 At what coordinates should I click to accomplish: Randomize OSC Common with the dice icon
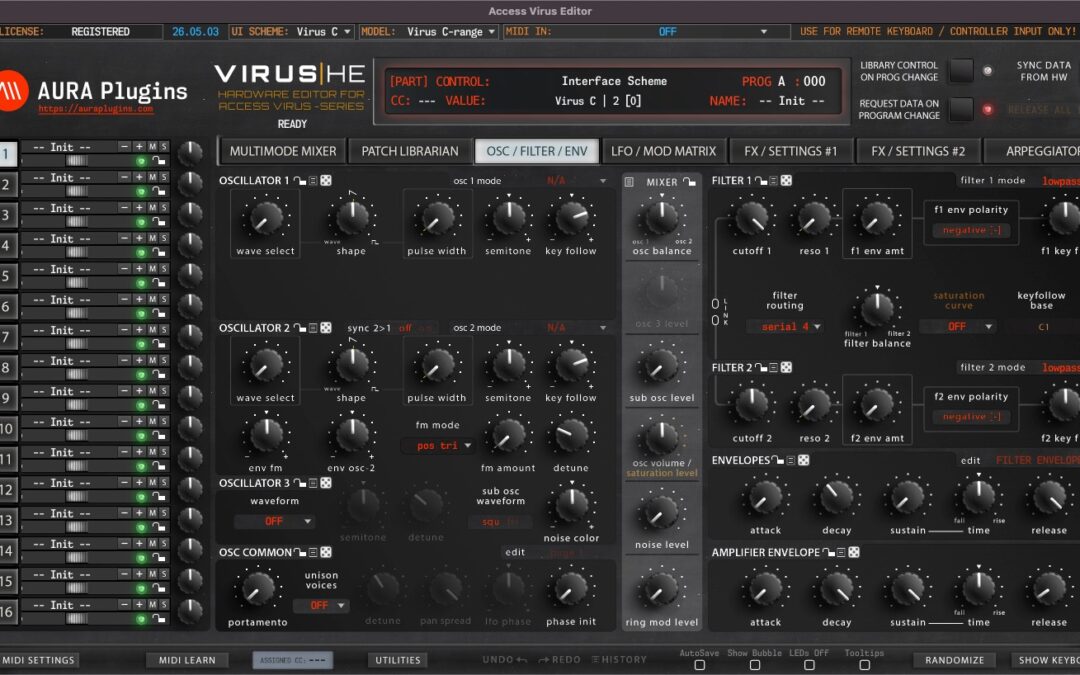point(326,552)
